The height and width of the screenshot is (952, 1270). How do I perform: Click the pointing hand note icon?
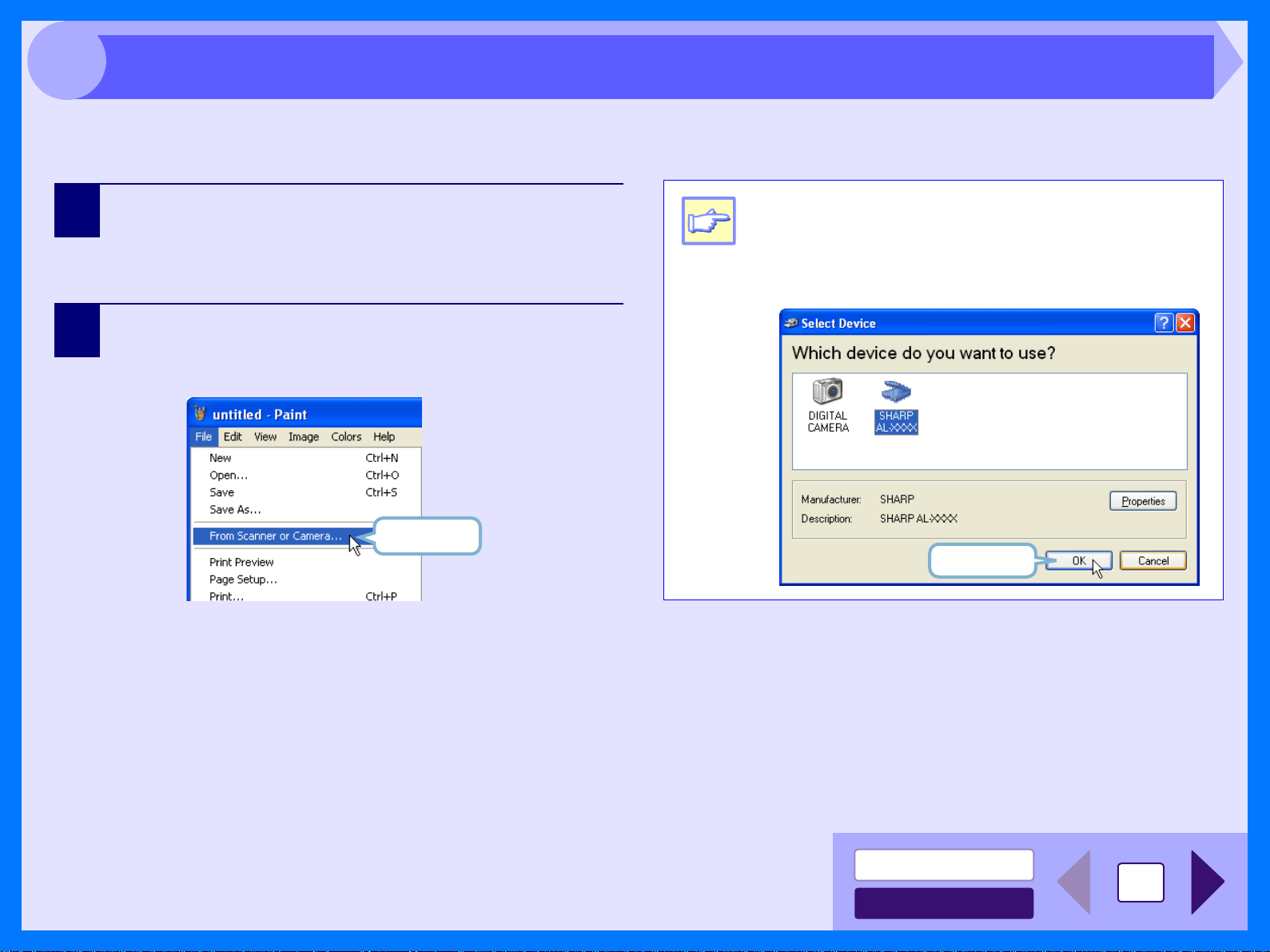tap(708, 221)
